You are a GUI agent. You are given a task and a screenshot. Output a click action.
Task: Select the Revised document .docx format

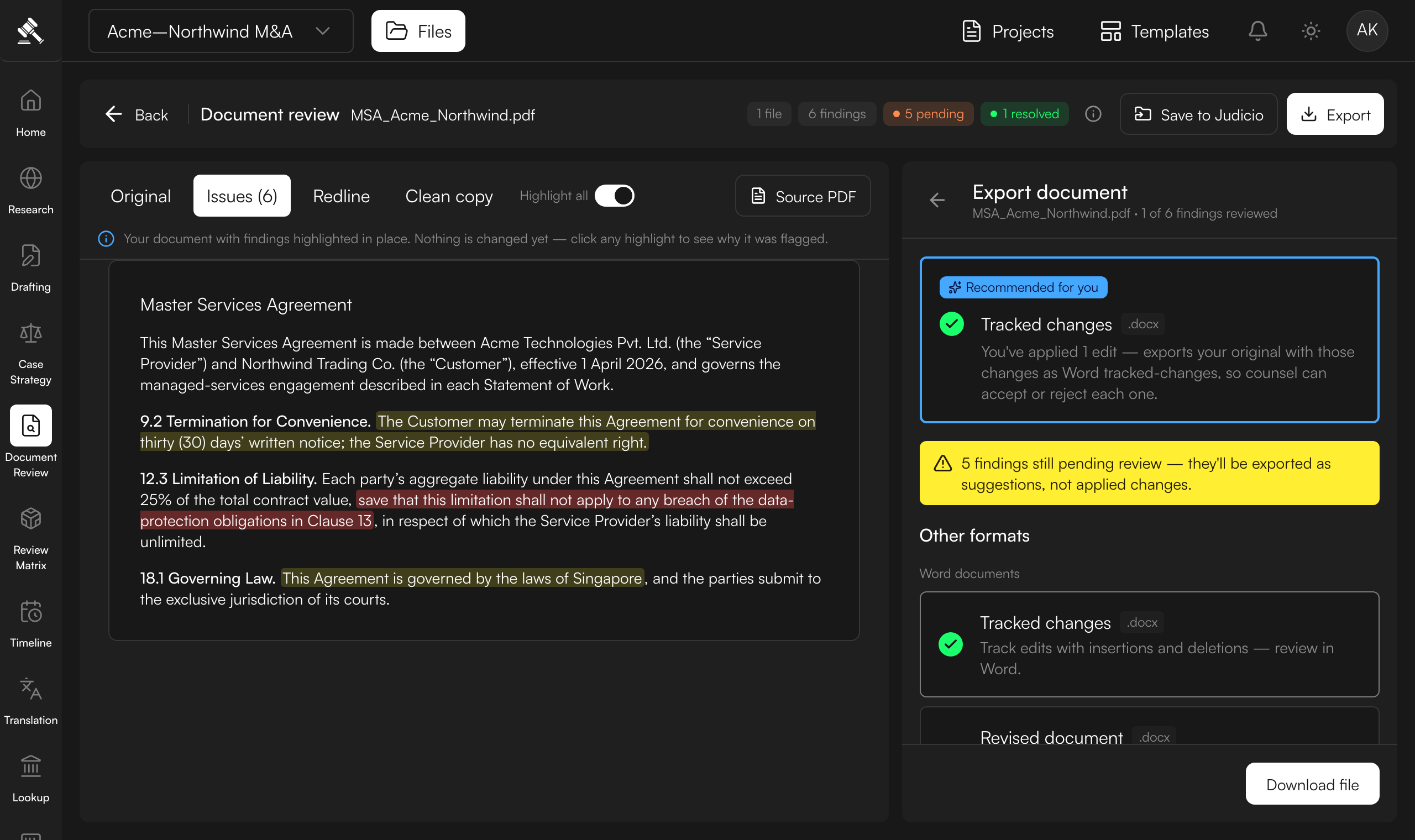(1149, 726)
